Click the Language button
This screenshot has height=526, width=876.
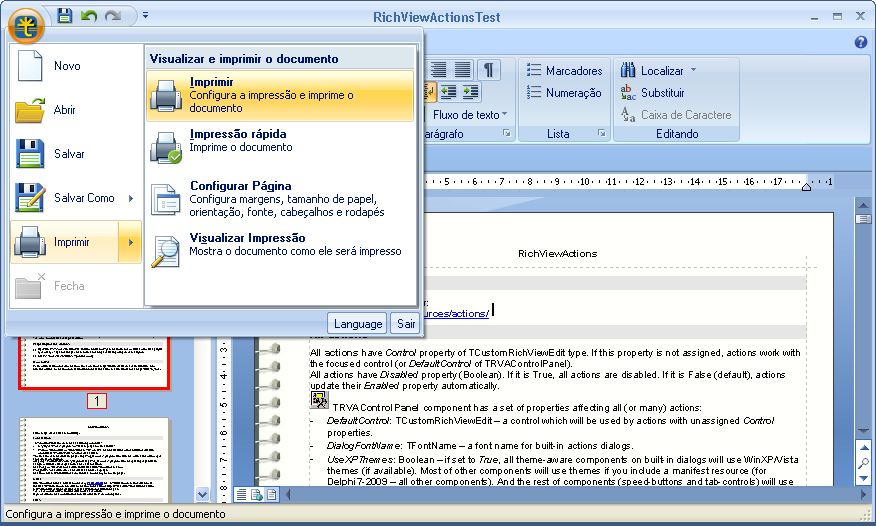[x=357, y=323]
